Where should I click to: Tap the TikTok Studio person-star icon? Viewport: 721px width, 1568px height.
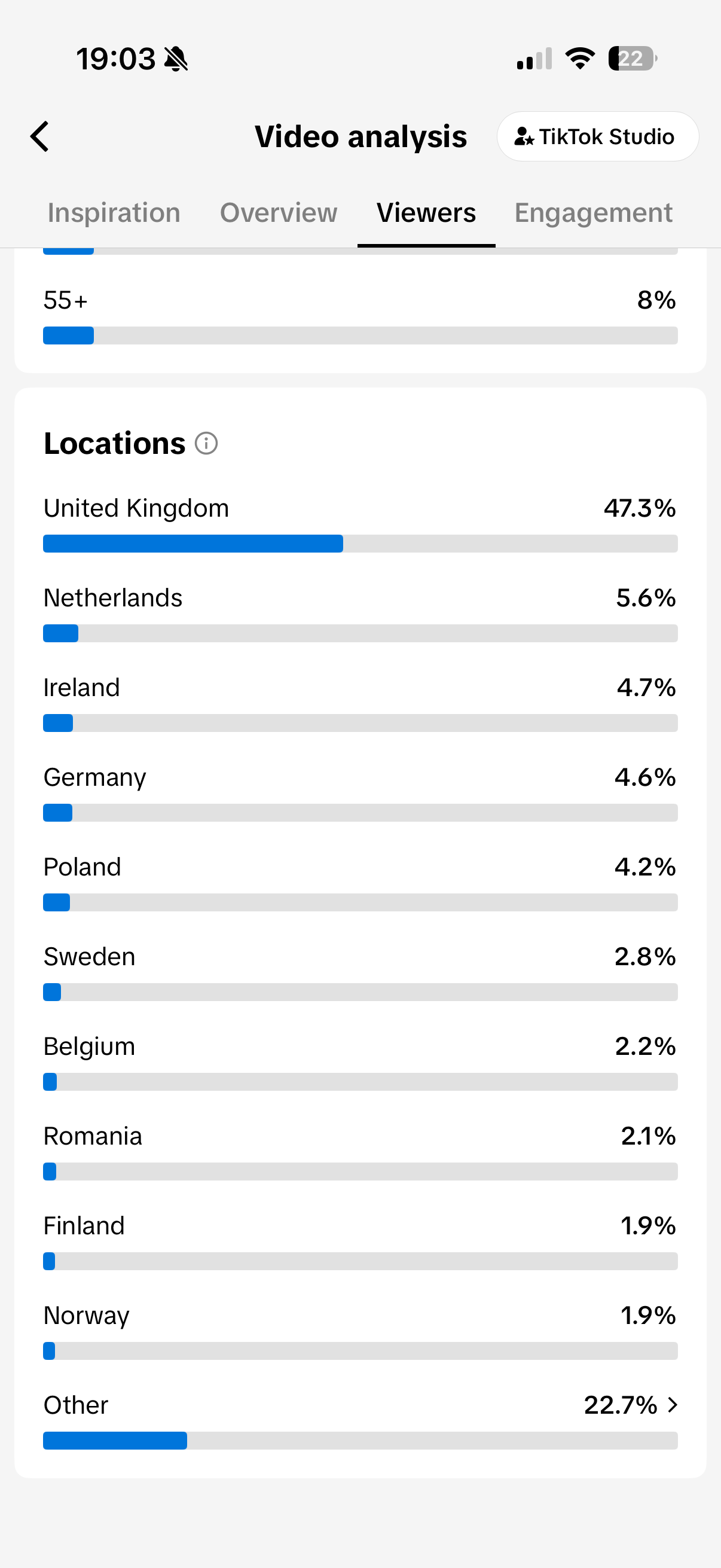point(524,136)
